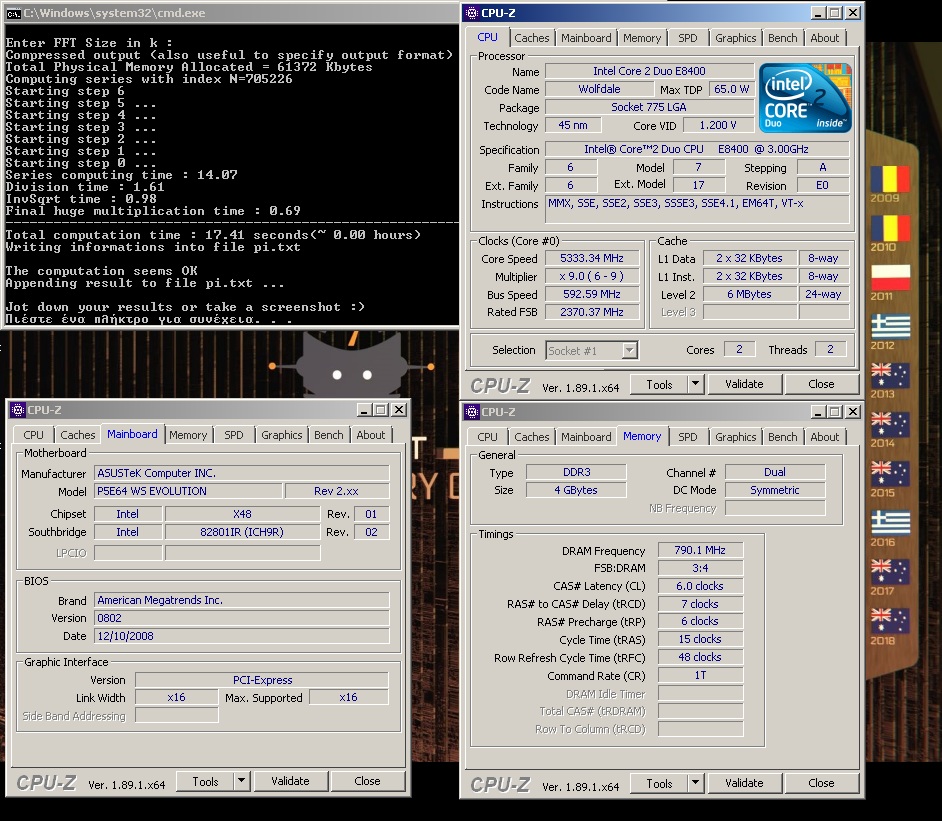Expand Tools arrow in the Mainboard window
The width and height of the screenshot is (942, 821).
(241, 781)
